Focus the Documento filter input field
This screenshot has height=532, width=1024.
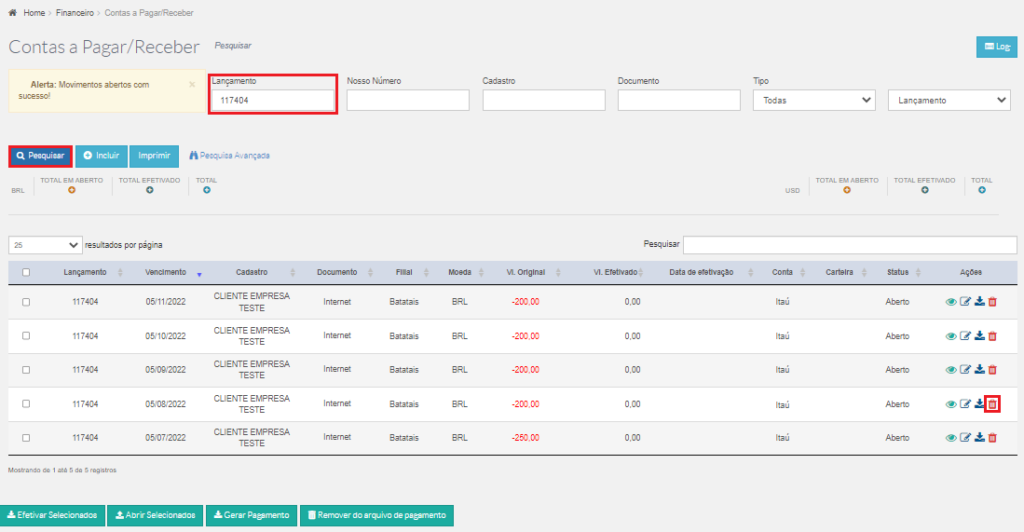679,101
